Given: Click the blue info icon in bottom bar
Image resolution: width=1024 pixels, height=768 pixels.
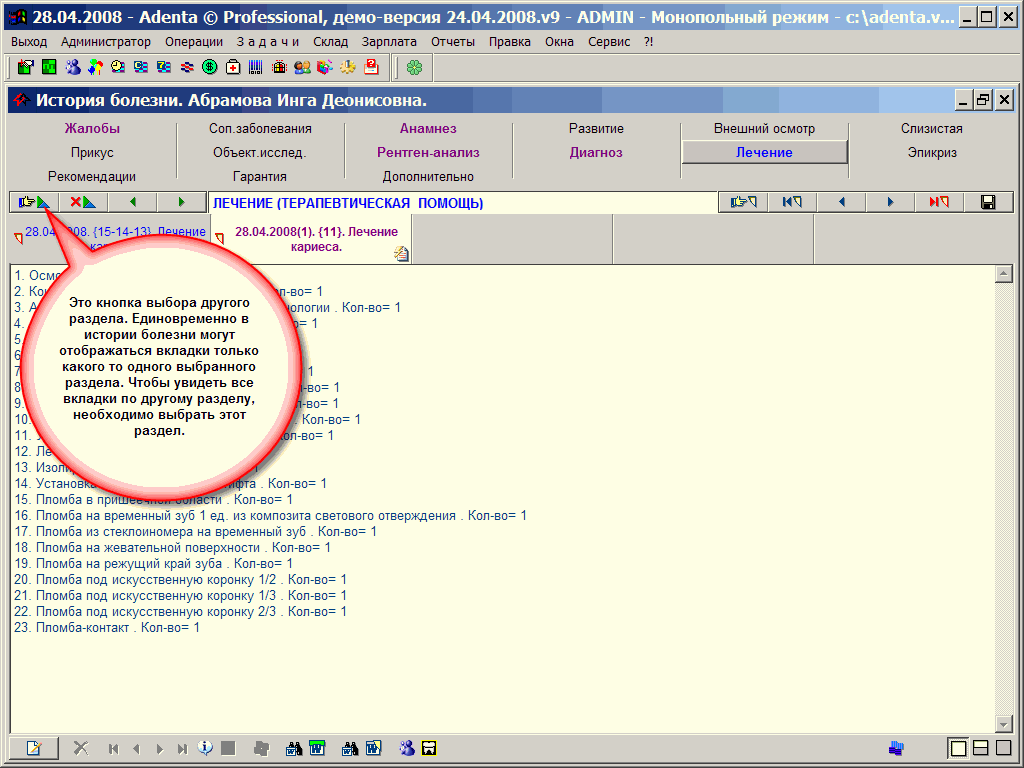Looking at the screenshot, I should click(x=205, y=747).
